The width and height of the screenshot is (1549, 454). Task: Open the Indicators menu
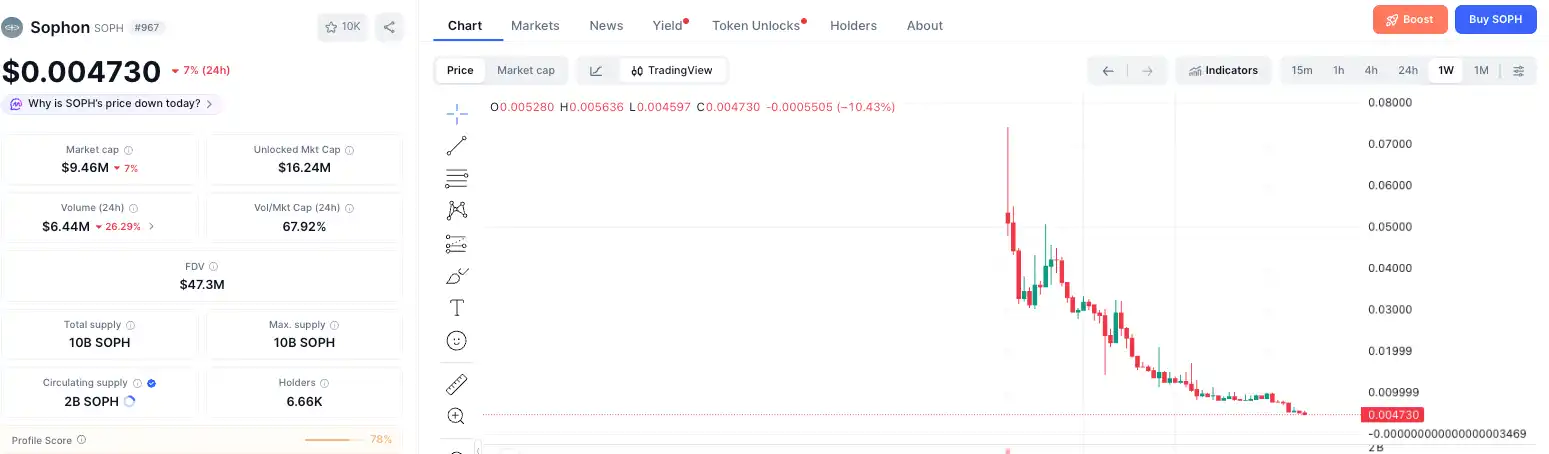[x=1223, y=70]
